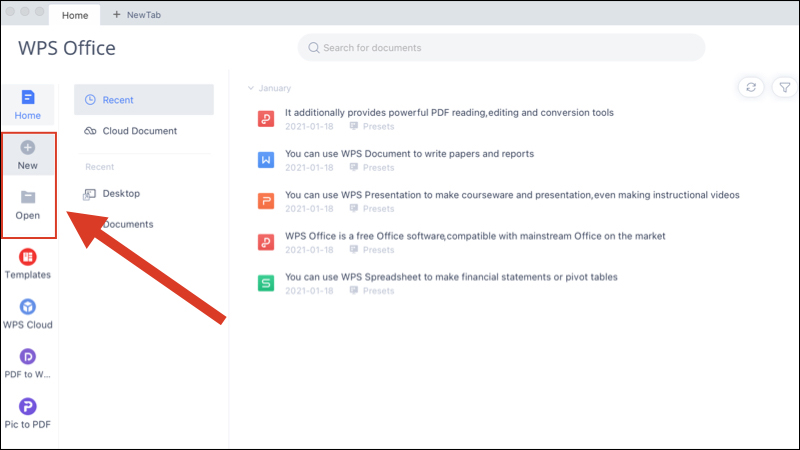Click the Spreadsheet icon of financial statements file
Screen dimensions: 800x450
(266, 283)
